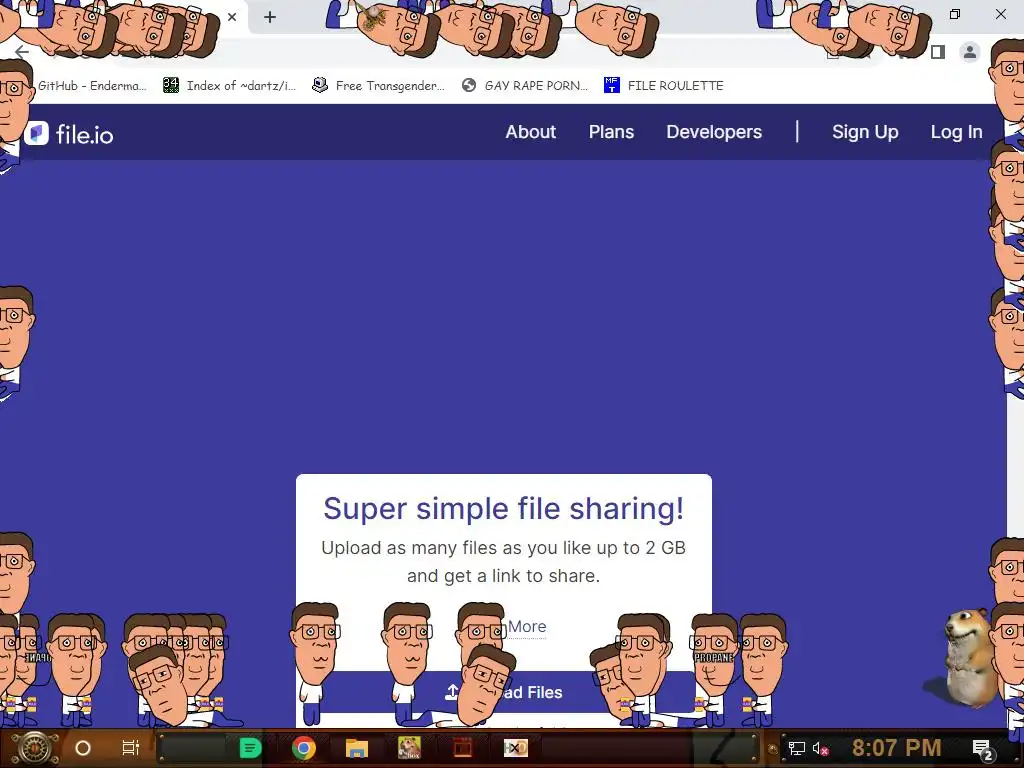
Task: Click the computer favicon of the Free Transgender bookmark
Action: tap(319, 85)
